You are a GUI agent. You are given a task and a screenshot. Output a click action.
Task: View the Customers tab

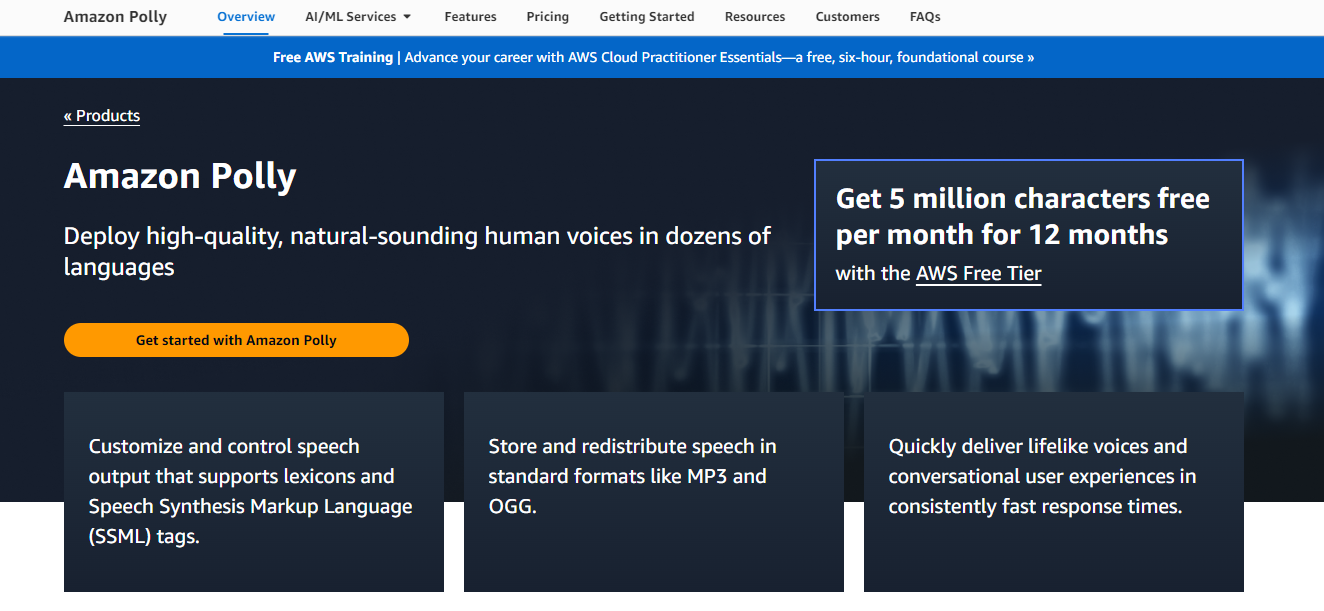[848, 17]
